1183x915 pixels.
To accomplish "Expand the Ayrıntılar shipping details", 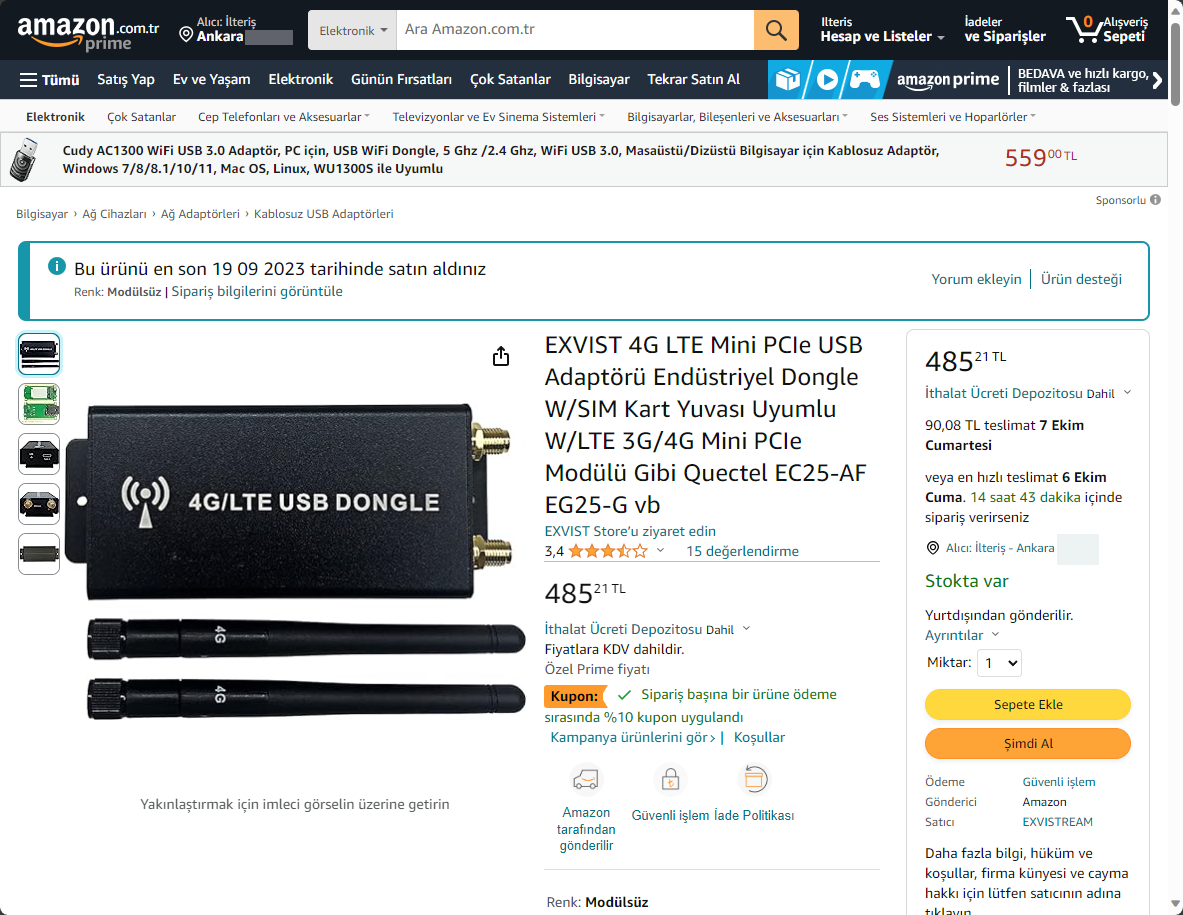I will [962, 635].
